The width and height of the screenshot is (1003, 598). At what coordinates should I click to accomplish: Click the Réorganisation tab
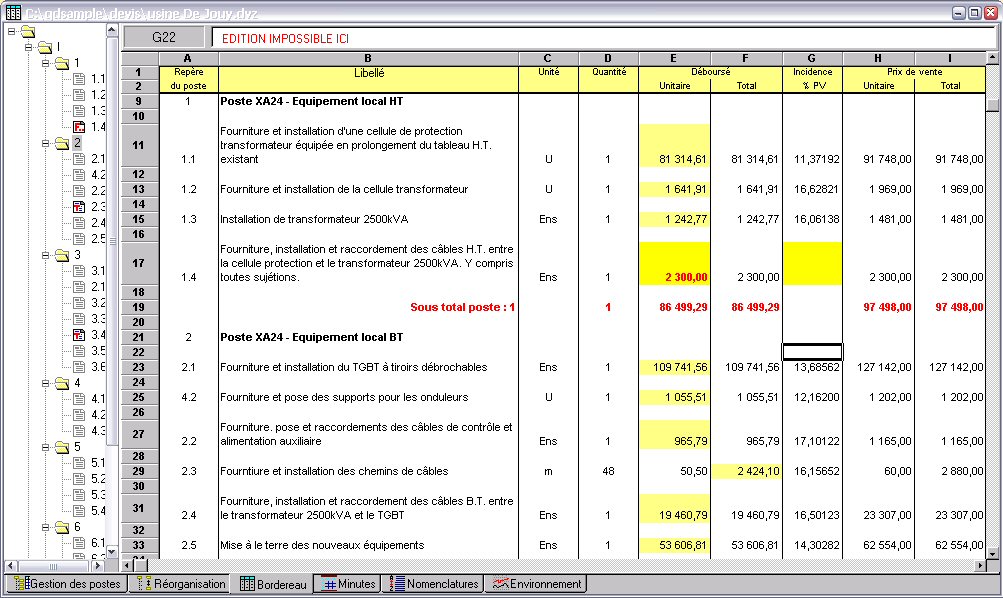(x=179, y=584)
